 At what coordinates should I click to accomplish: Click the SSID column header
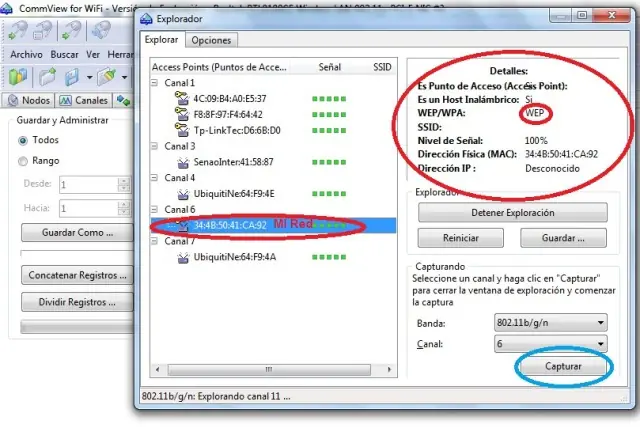(382, 67)
